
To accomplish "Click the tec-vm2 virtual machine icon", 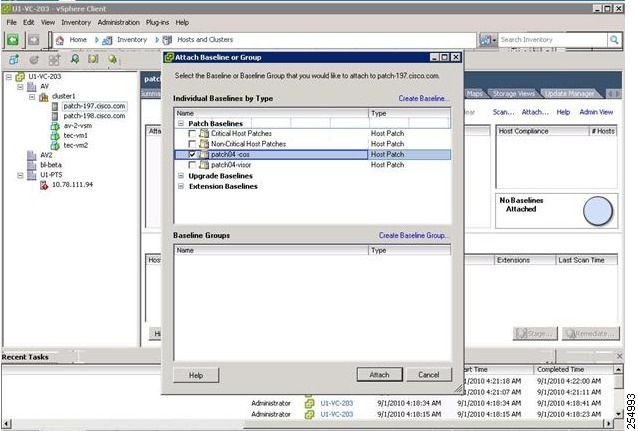I will pos(55,145).
